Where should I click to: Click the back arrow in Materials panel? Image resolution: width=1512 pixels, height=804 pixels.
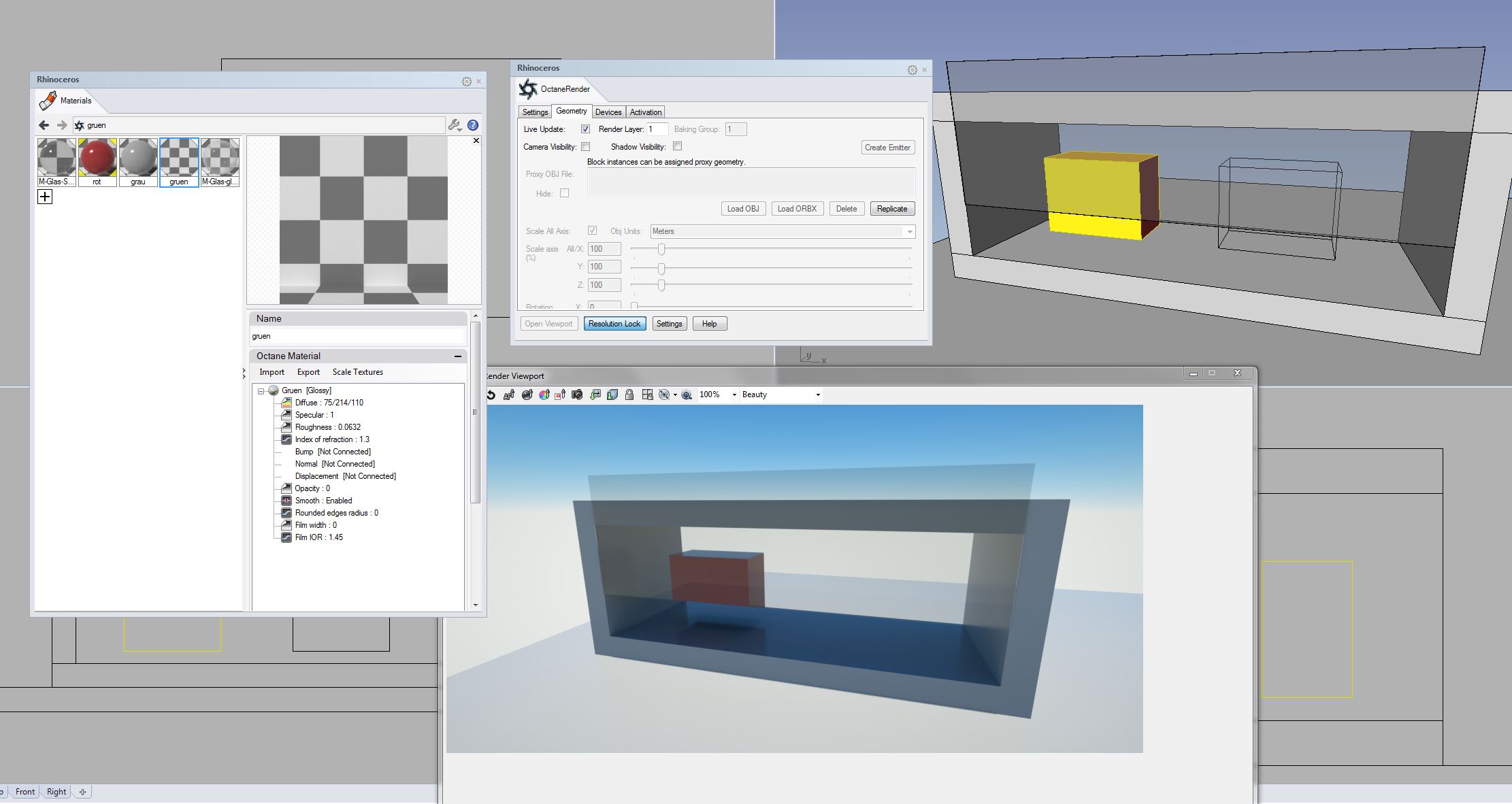(44, 125)
